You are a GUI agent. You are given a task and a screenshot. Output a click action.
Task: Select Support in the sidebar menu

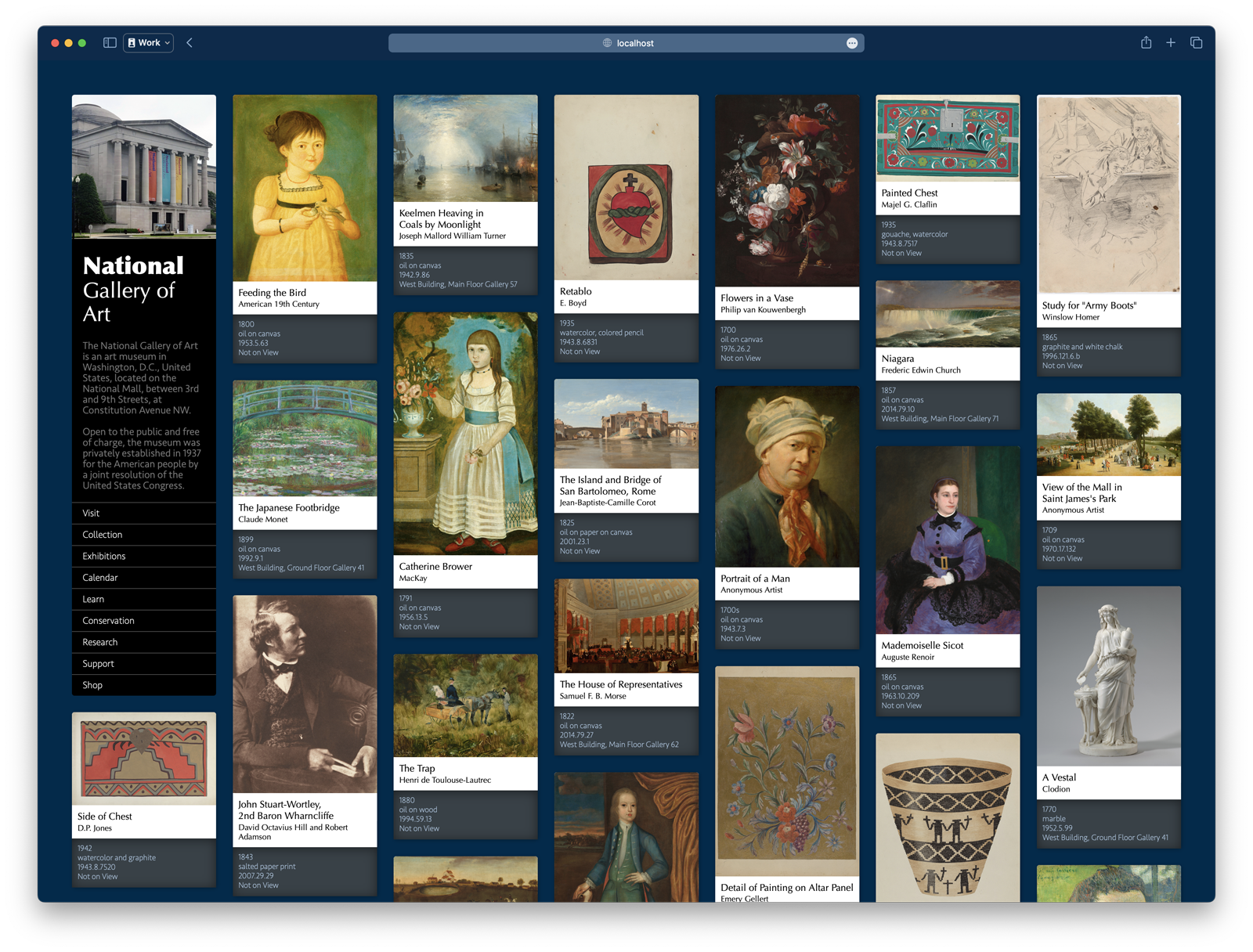144,664
